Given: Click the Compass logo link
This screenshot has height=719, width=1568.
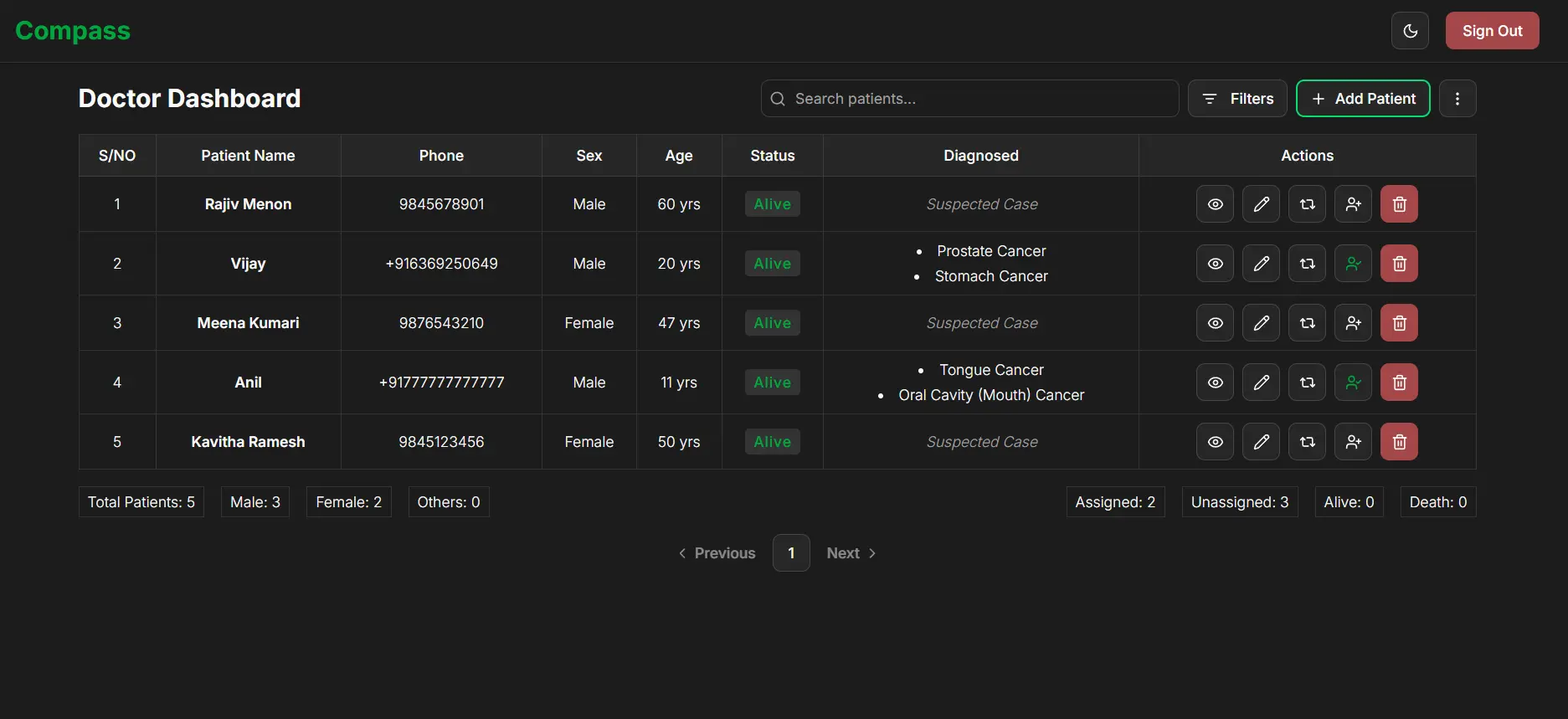Looking at the screenshot, I should tap(73, 31).
